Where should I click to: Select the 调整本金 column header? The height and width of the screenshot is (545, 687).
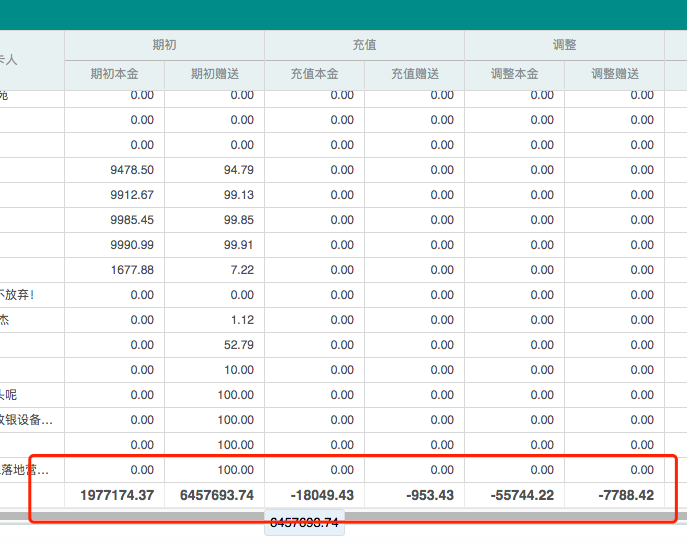tap(514, 74)
